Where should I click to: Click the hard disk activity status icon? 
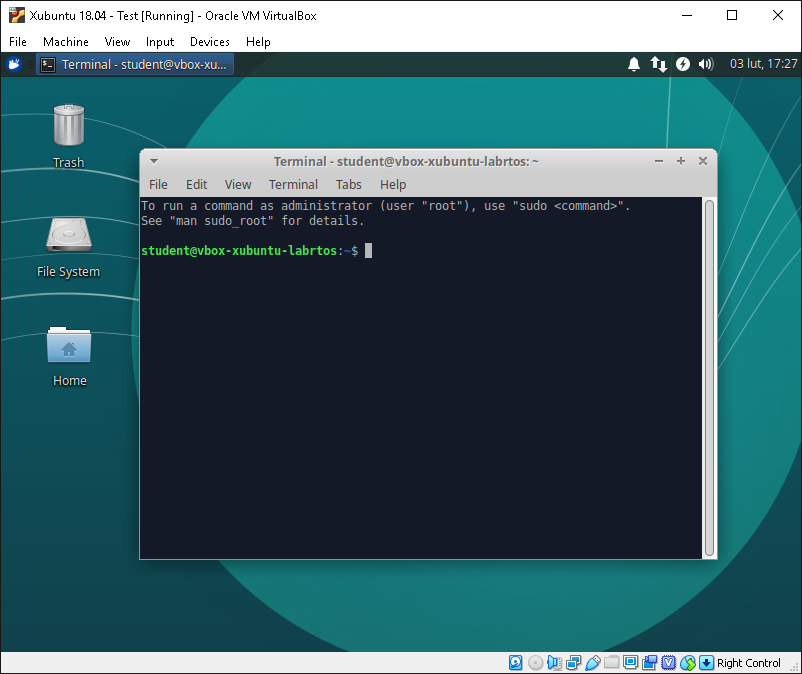click(516, 663)
